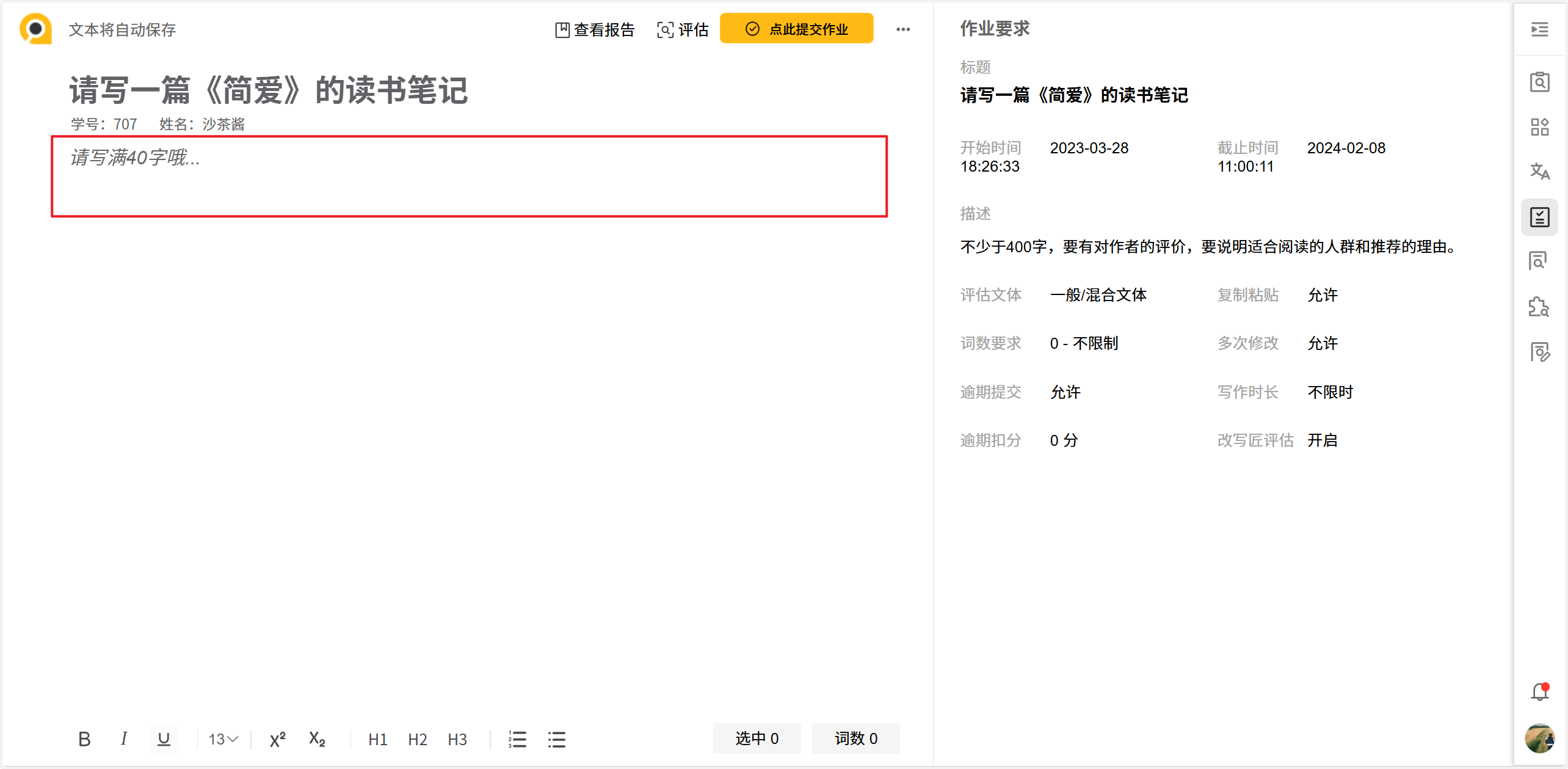Open the apps grid sidebar icon
Screen dimensions: 1568x769
(x=1539, y=127)
